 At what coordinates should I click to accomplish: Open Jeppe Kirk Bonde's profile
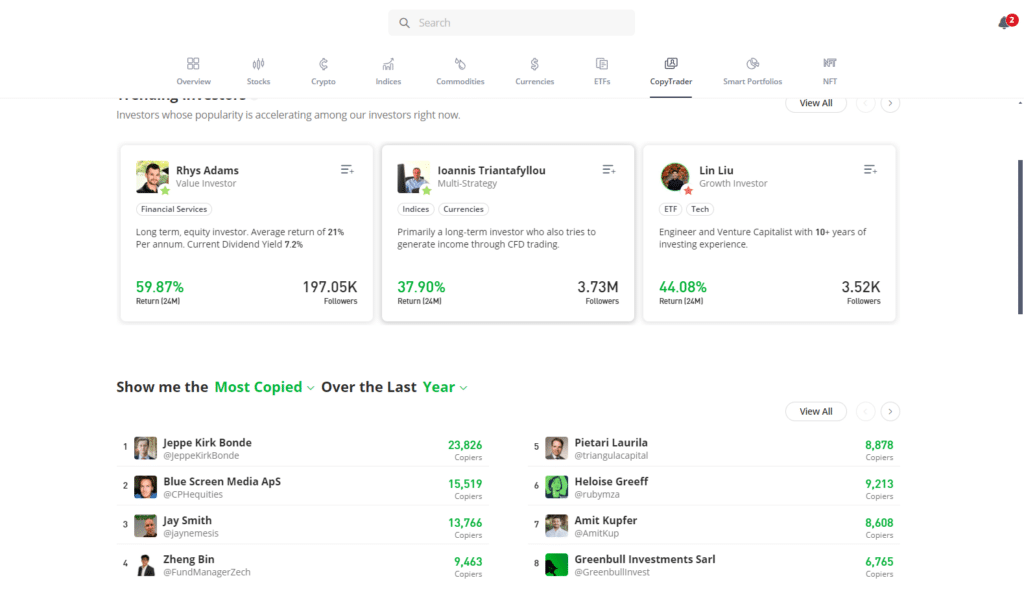(x=207, y=442)
